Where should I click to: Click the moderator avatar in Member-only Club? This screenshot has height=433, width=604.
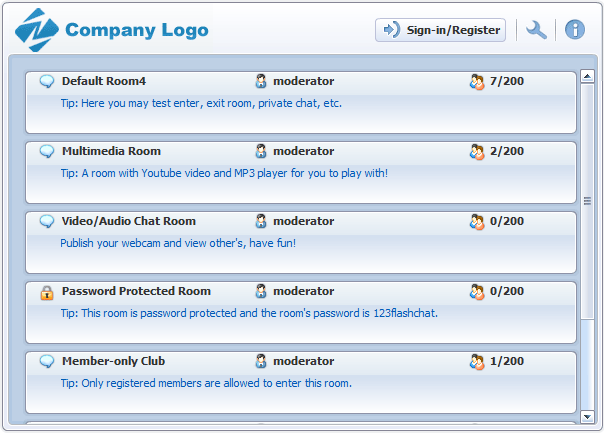click(x=261, y=361)
